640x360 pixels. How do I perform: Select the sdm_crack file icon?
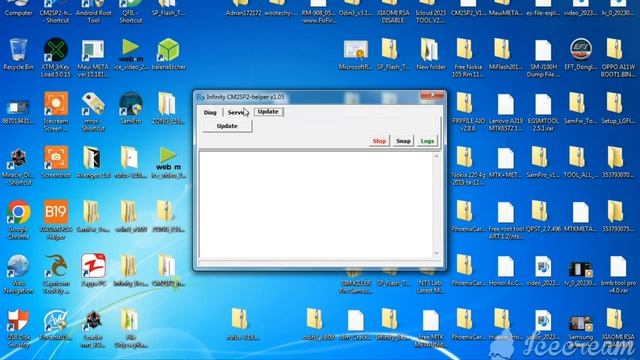click(356, 325)
